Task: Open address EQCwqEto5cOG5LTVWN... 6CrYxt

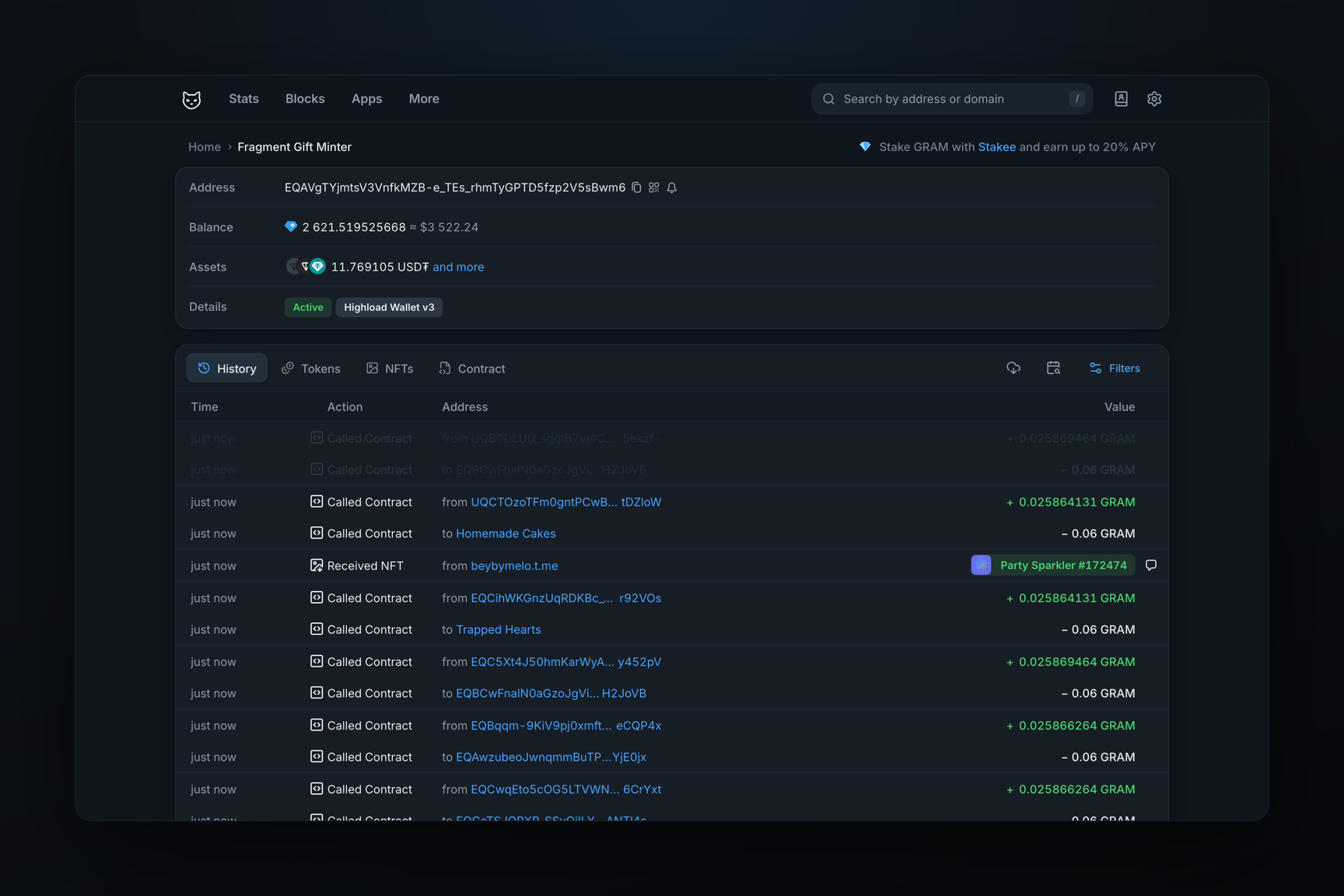Action: click(566, 789)
